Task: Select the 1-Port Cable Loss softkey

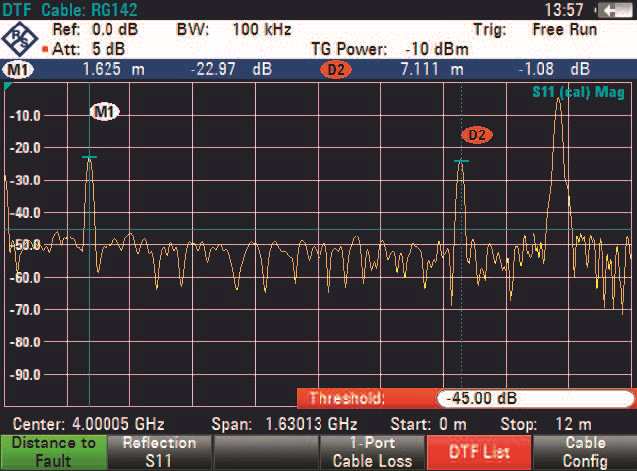Action: click(372, 452)
